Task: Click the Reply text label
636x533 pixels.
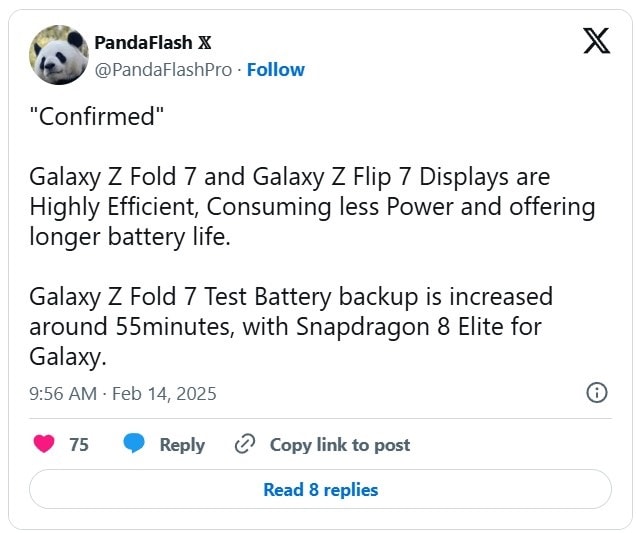Action: point(182,445)
